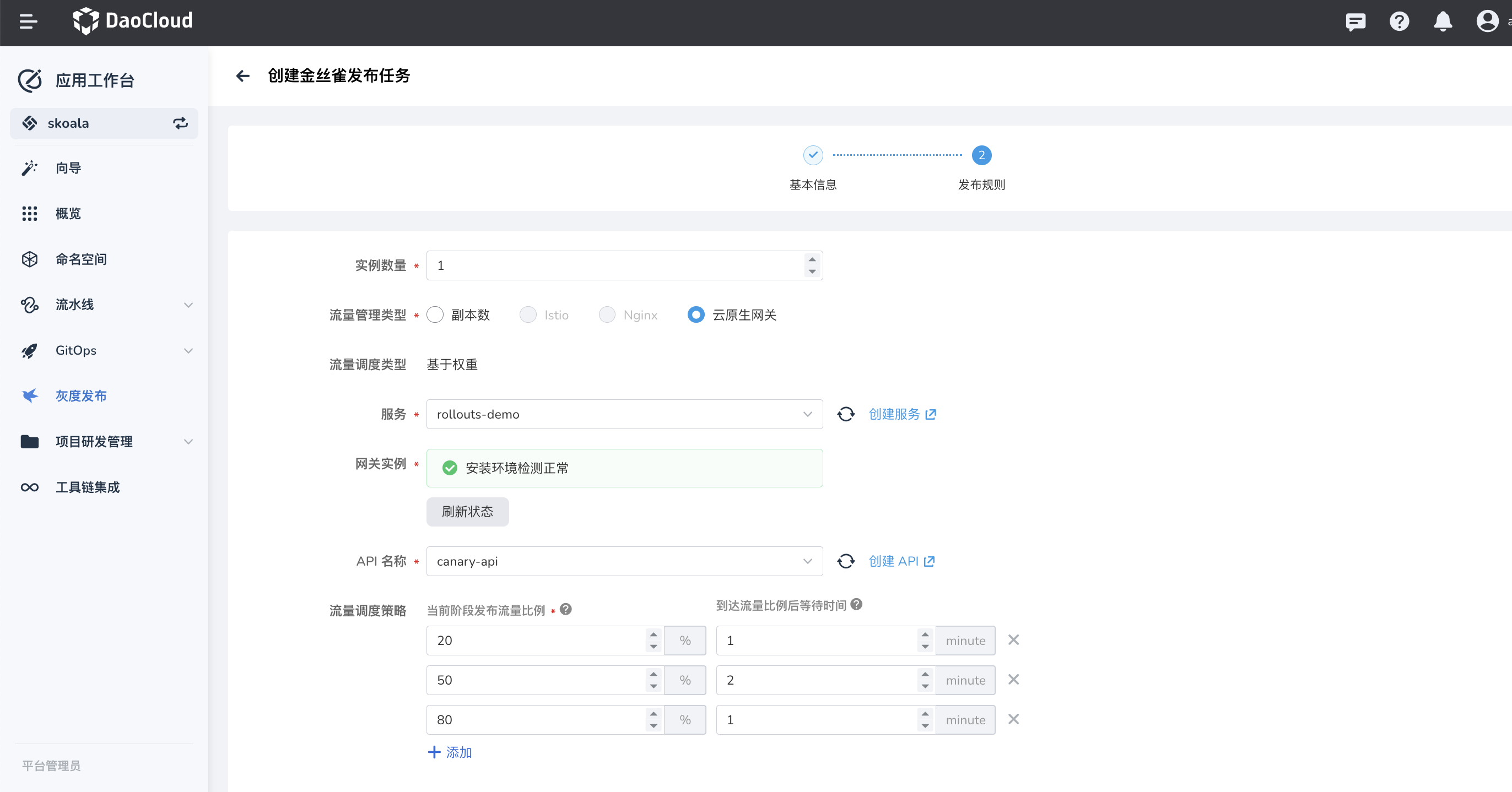Click the message chat icon in header
The width and height of the screenshot is (1512, 792).
tap(1356, 21)
